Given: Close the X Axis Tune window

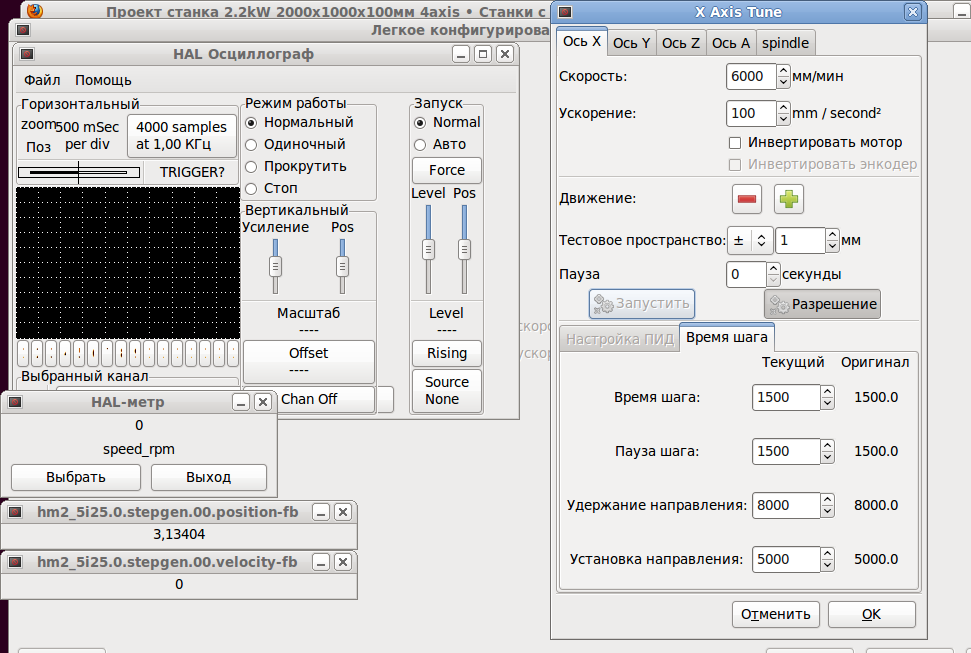Looking at the screenshot, I should pos(913,12).
